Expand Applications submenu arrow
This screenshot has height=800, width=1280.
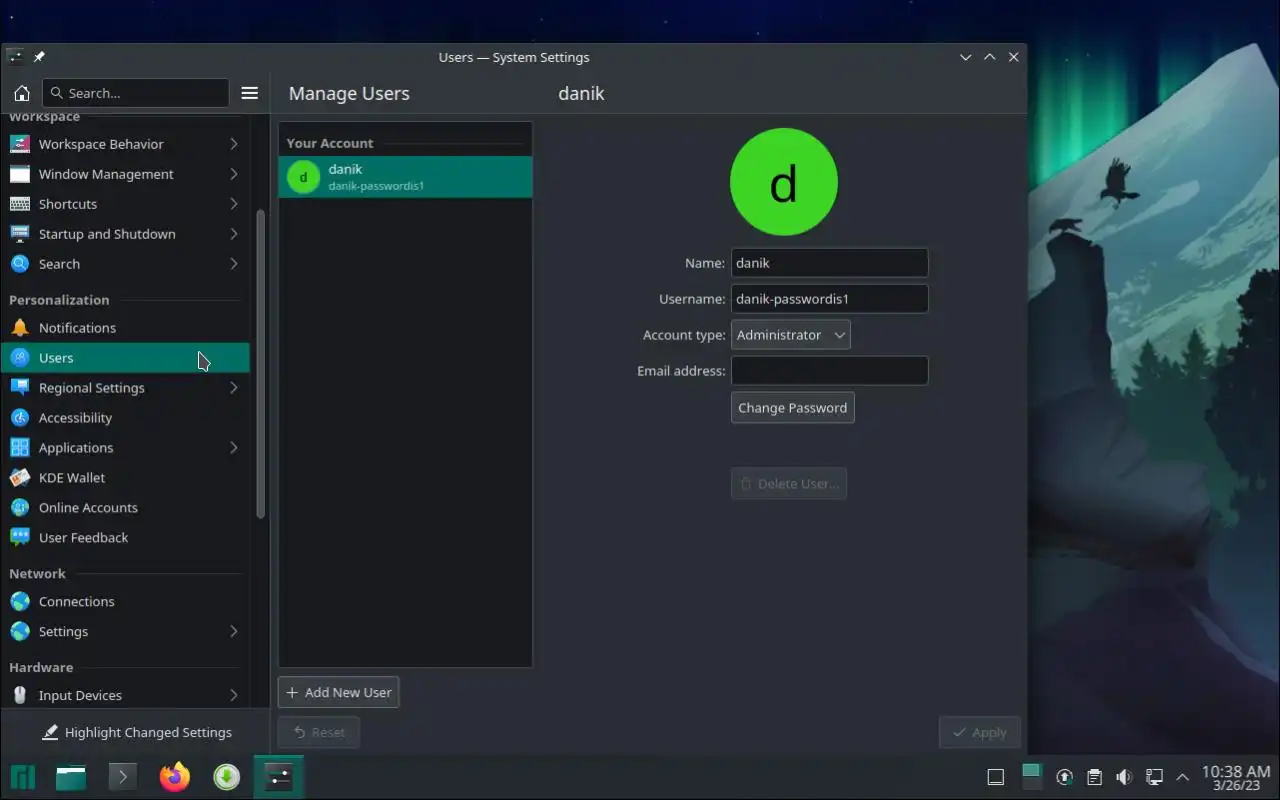click(x=233, y=448)
